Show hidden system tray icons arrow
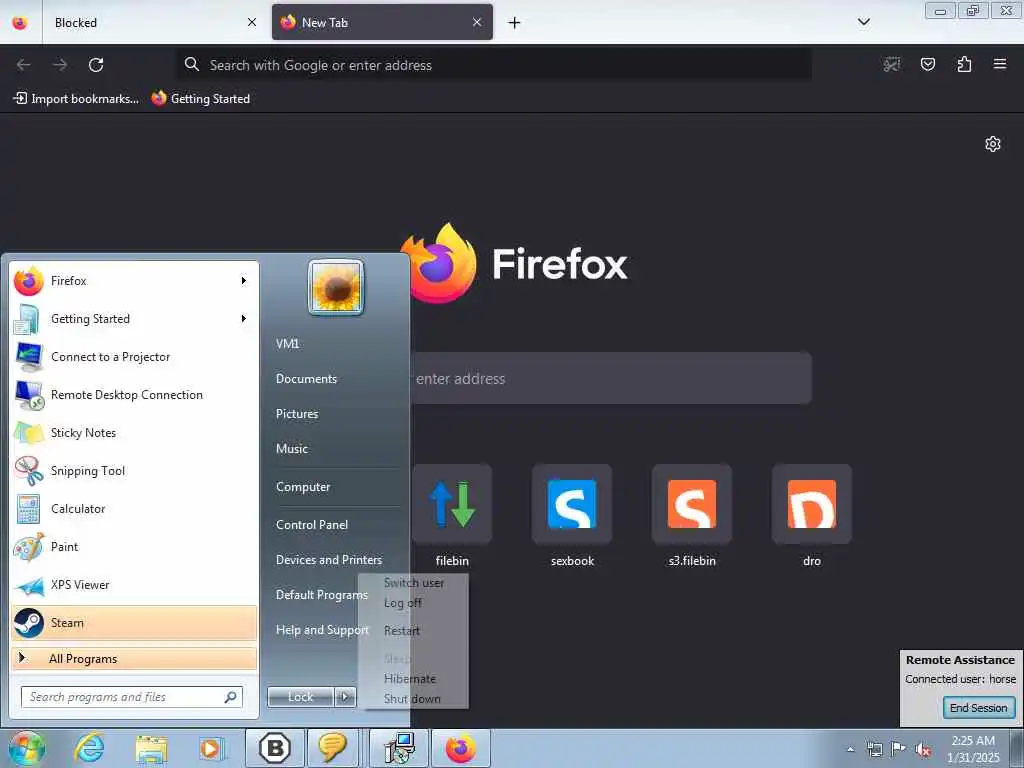Image resolution: width=1024 pixels, height=768 pixels. [850, 749]
